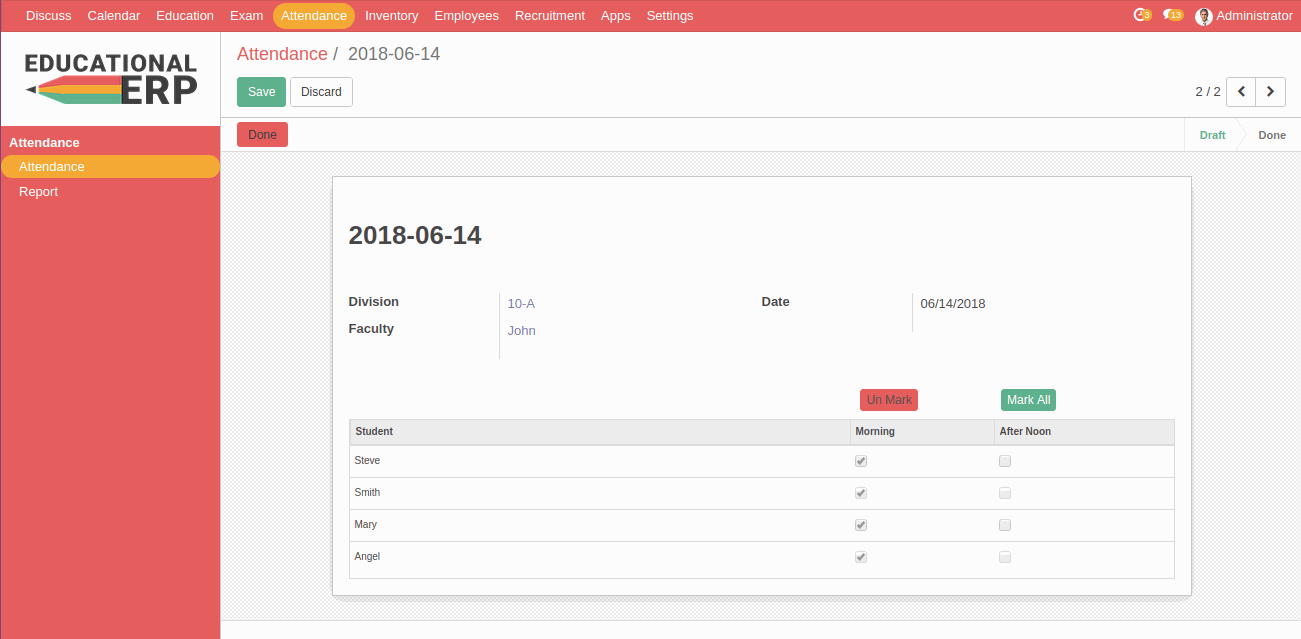This screenshot has width=1301, height=639.
Task: Go to next record arrow
Action: (1270, 92)
